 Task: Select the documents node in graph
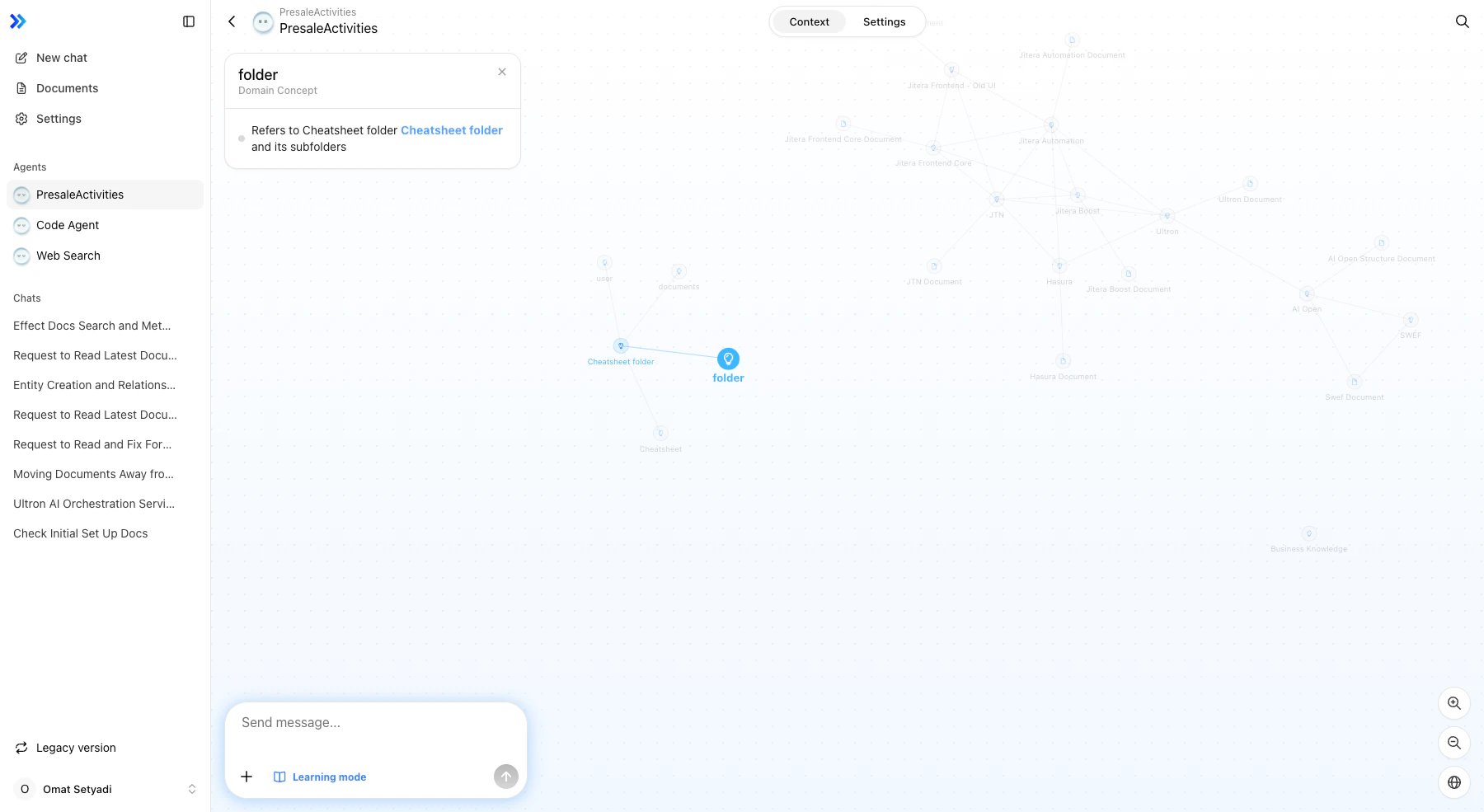[x=679, y=271]
